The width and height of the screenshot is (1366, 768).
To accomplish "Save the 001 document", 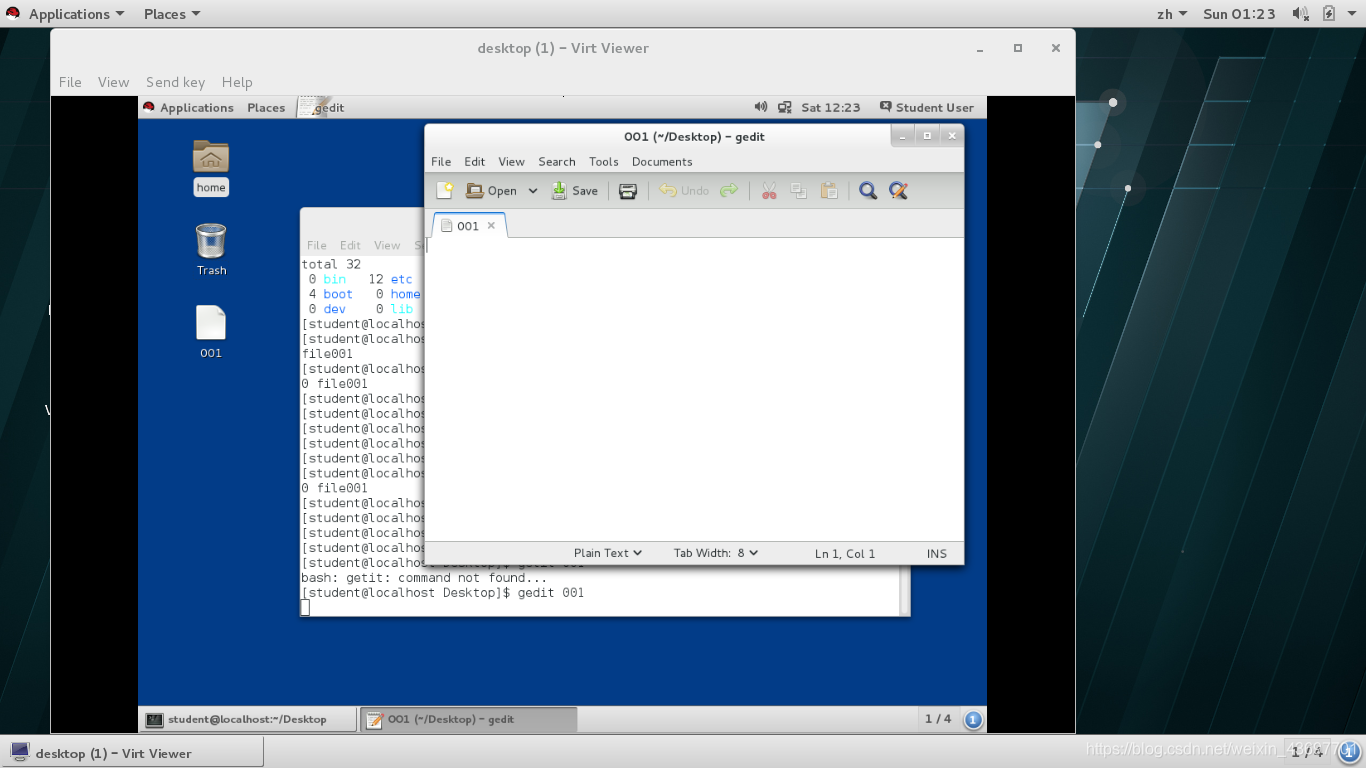I will (x=575, y=190).
